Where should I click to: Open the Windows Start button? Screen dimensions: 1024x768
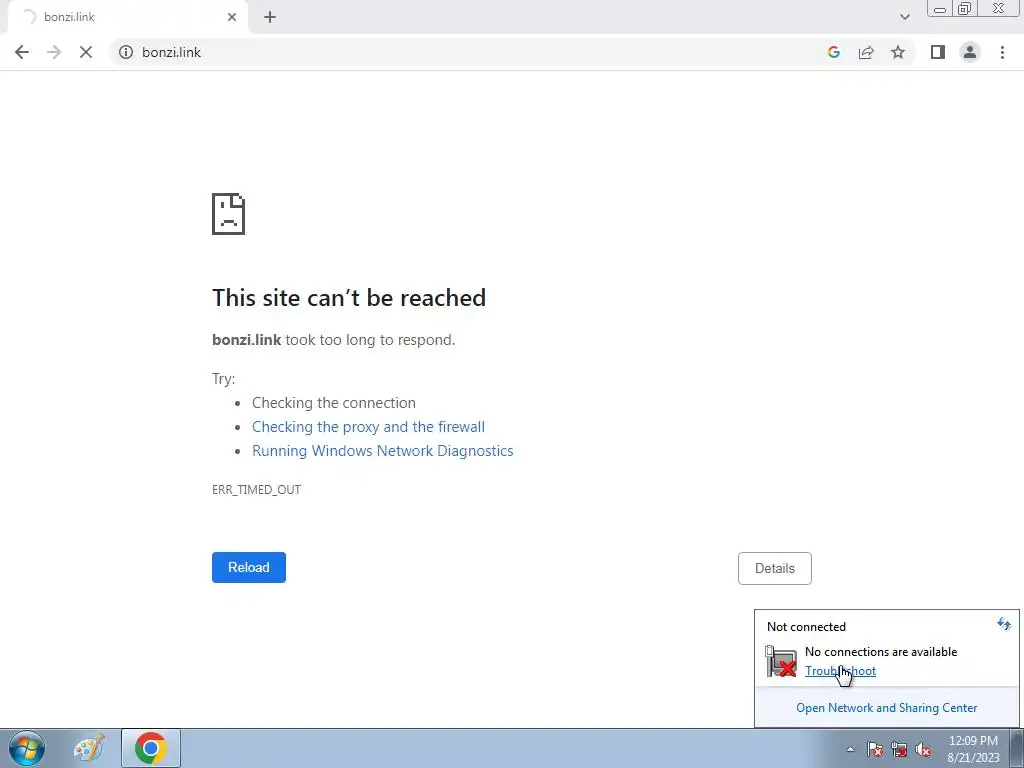[x=26, y=748]
